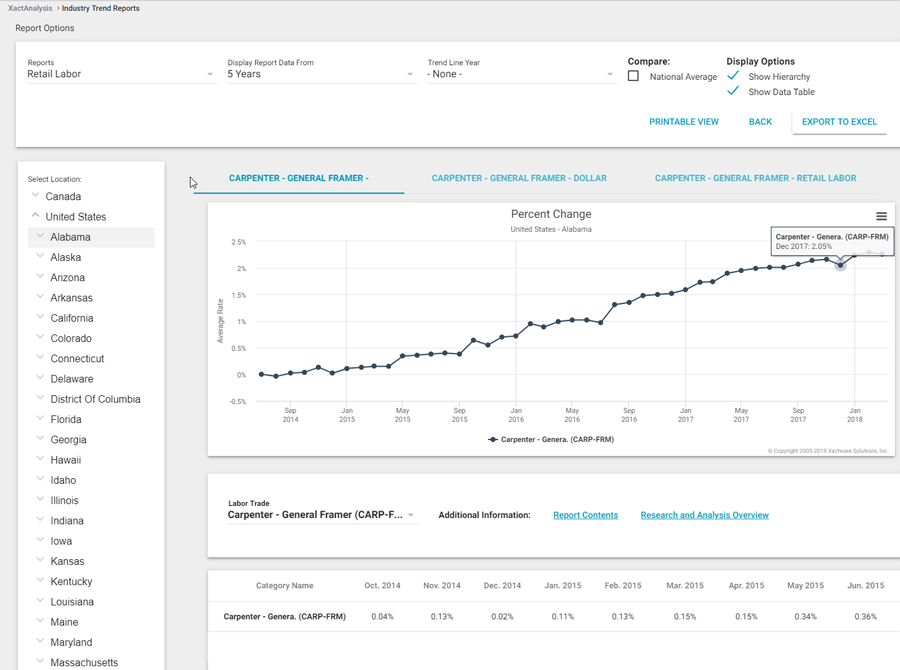The height and width of the screenshot is (670, 900).
Task: Enable the National Average comparison checkbox
Action: click(633, 76)
